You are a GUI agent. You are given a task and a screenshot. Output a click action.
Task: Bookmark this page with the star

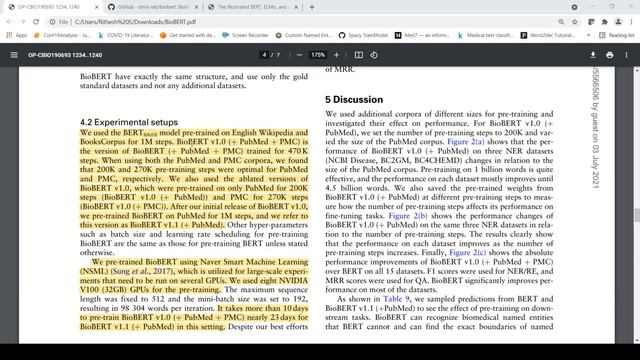pos(575,22)
